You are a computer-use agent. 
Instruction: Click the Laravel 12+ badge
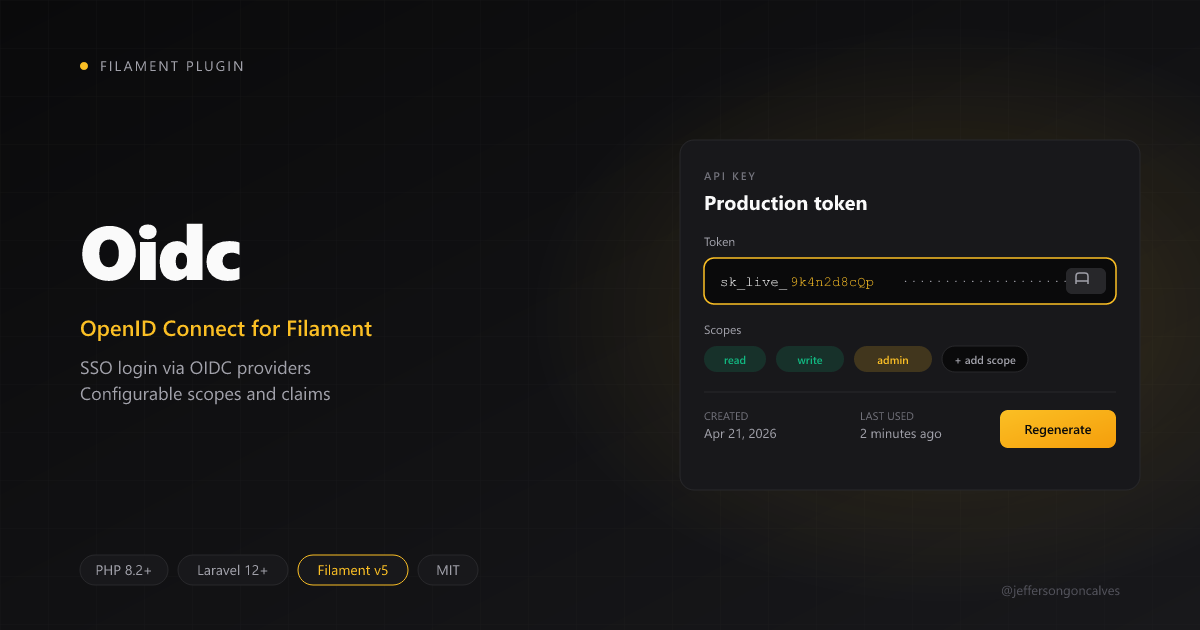click(232, 570)
